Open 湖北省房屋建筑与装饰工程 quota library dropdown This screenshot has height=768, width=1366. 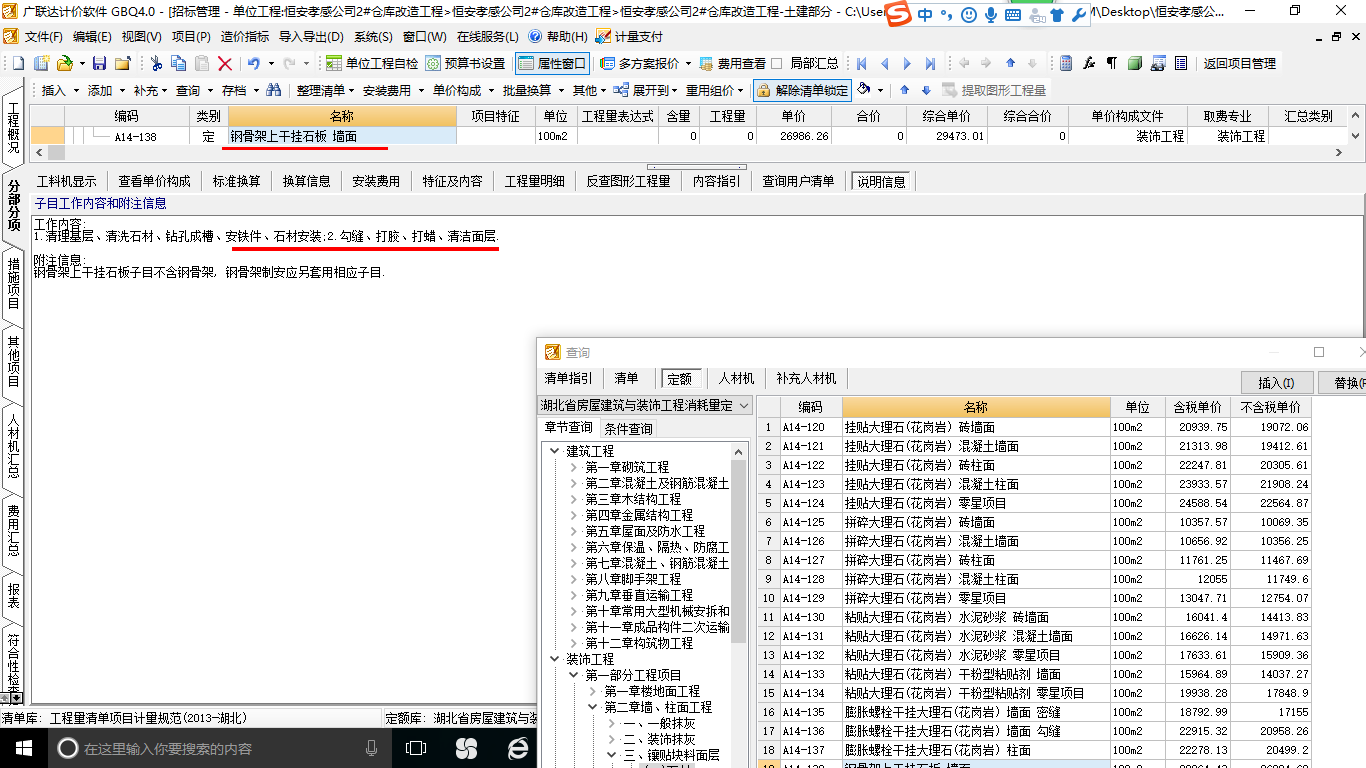[645, 405]
